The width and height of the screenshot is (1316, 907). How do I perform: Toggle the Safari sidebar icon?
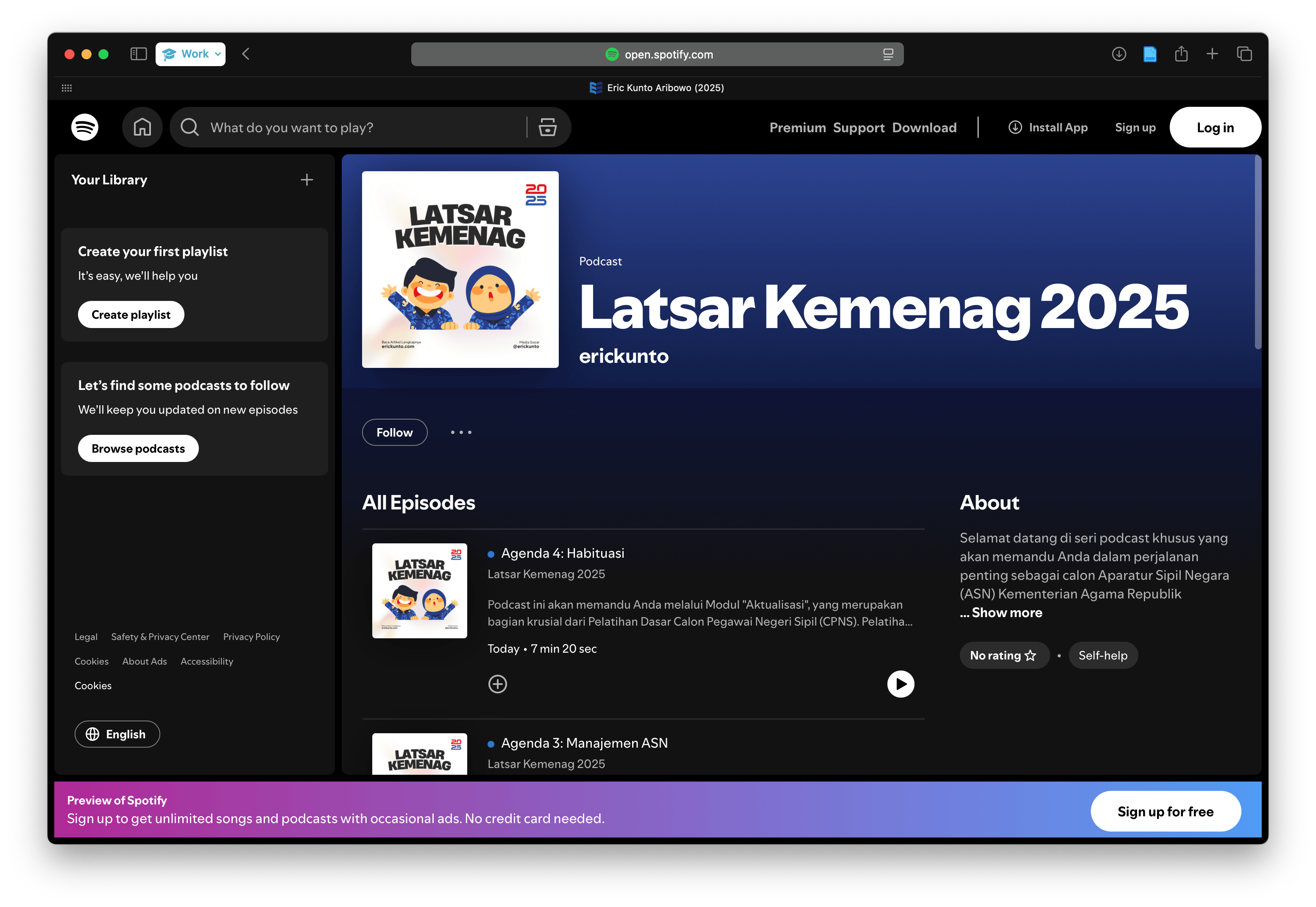(x=138, y=54)
